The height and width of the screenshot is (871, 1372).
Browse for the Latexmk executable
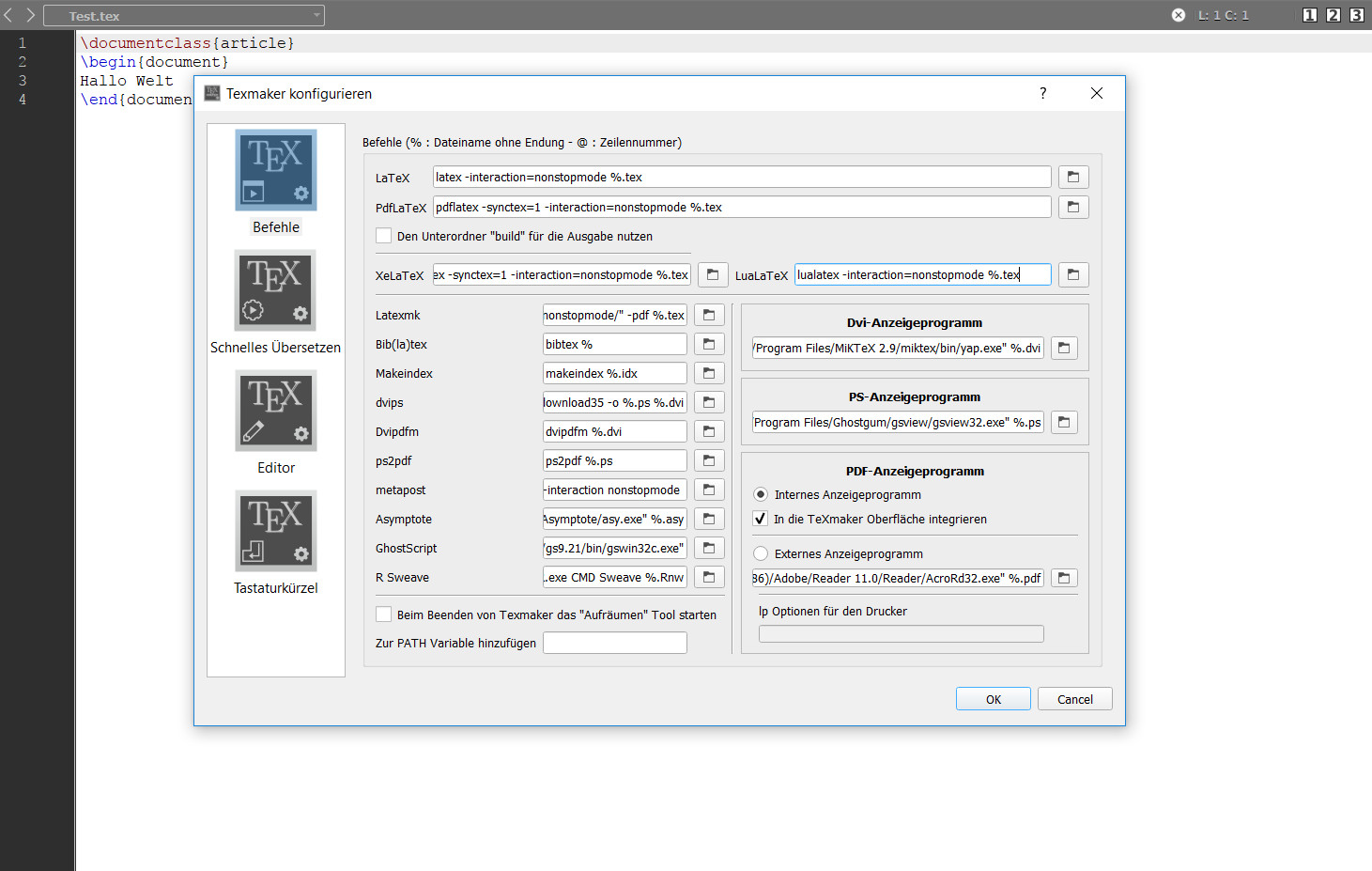click(x=709, y=315)
